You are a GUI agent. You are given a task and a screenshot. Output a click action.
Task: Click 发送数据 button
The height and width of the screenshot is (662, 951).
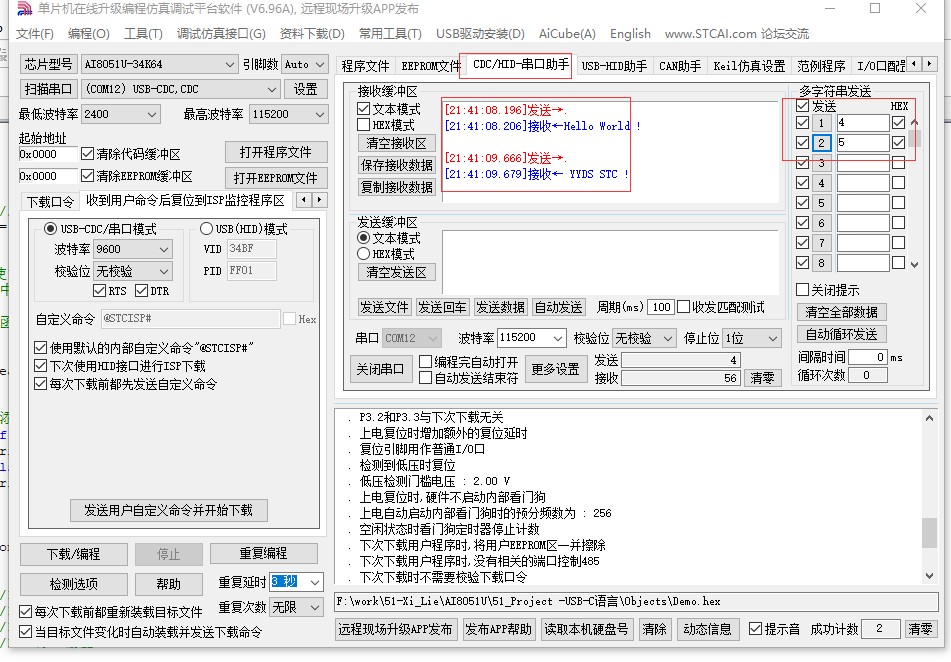point(500,307)
